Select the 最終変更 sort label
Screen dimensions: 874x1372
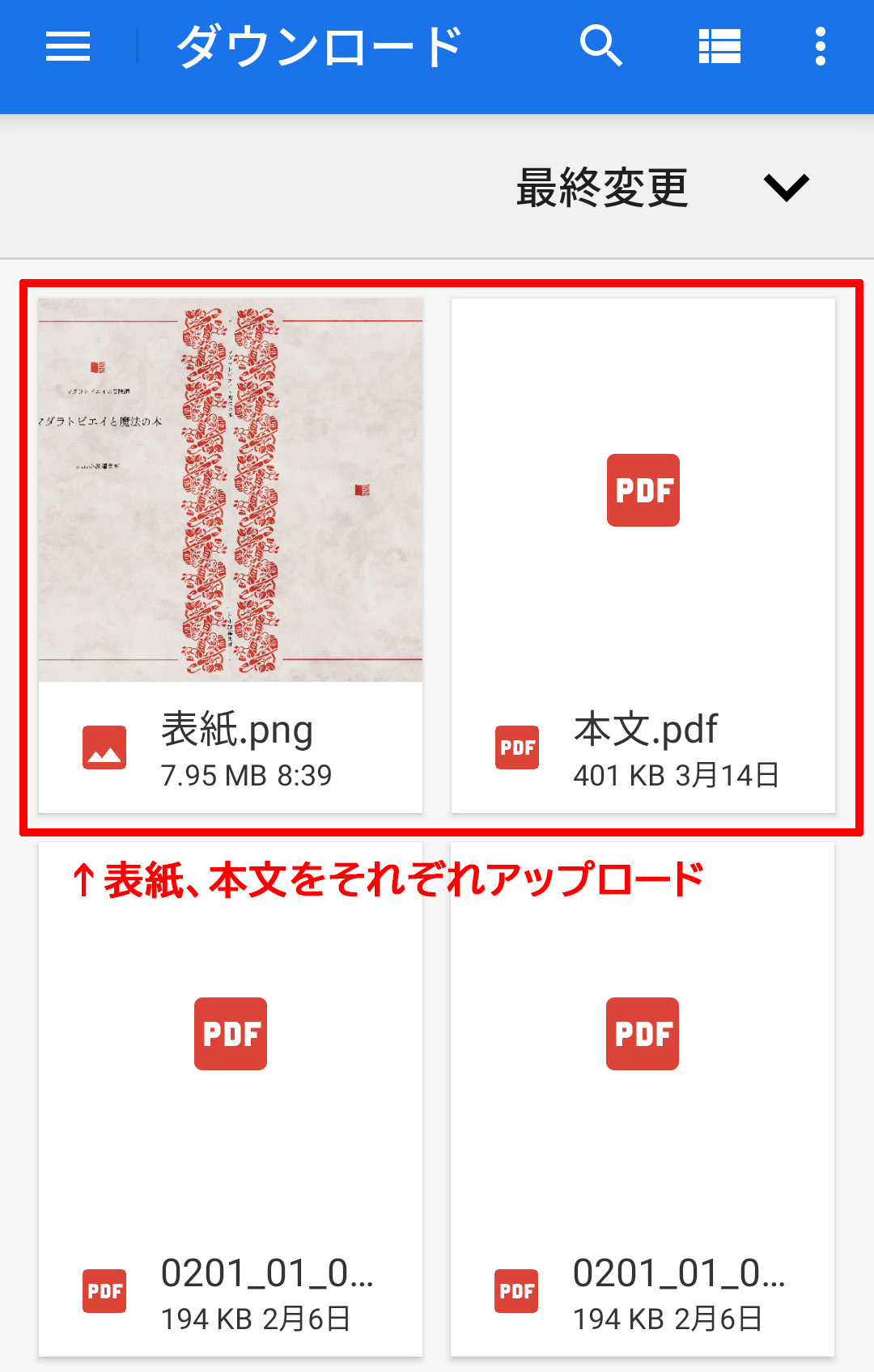point(602,188)
